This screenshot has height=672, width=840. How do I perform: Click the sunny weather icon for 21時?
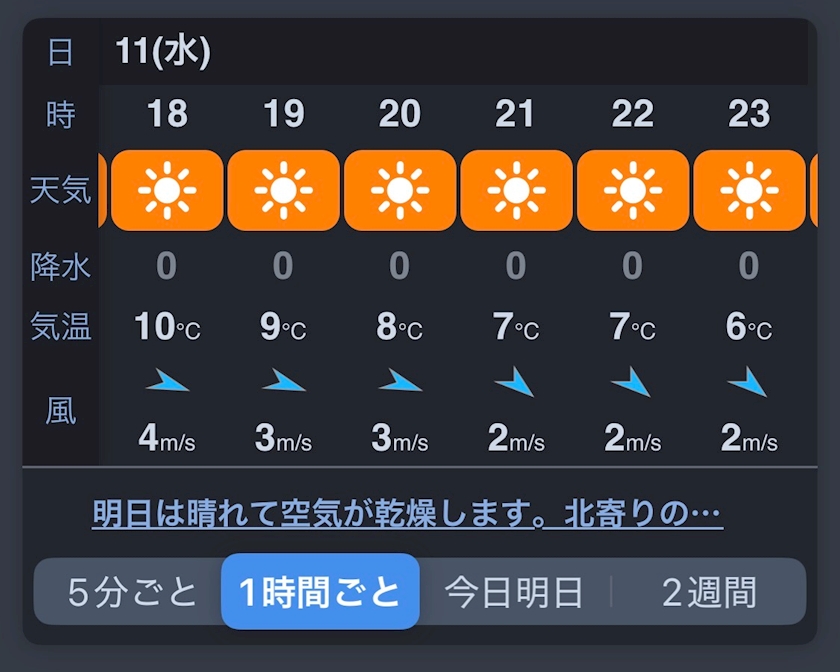pos(516,190)
